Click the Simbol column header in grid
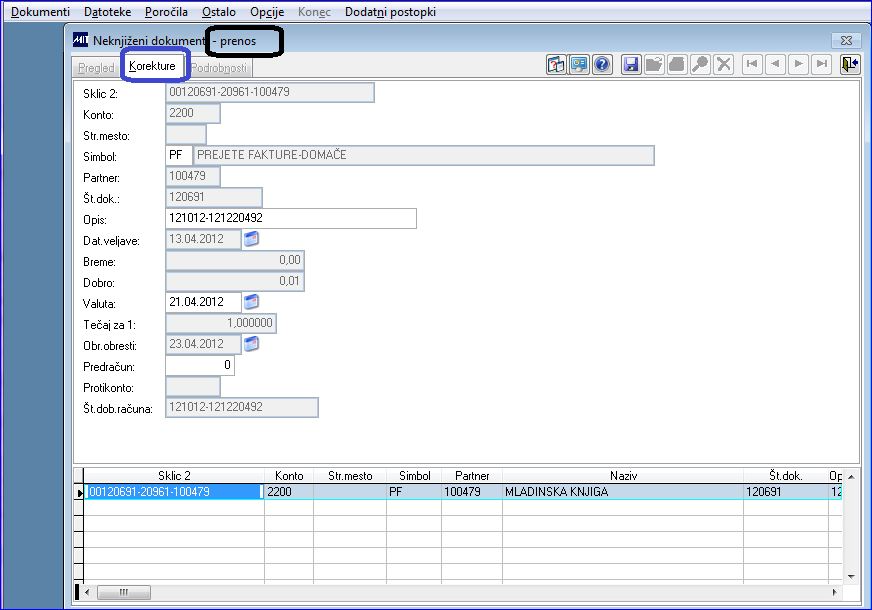Screen dimensions: 872x610 click(414, 475)
